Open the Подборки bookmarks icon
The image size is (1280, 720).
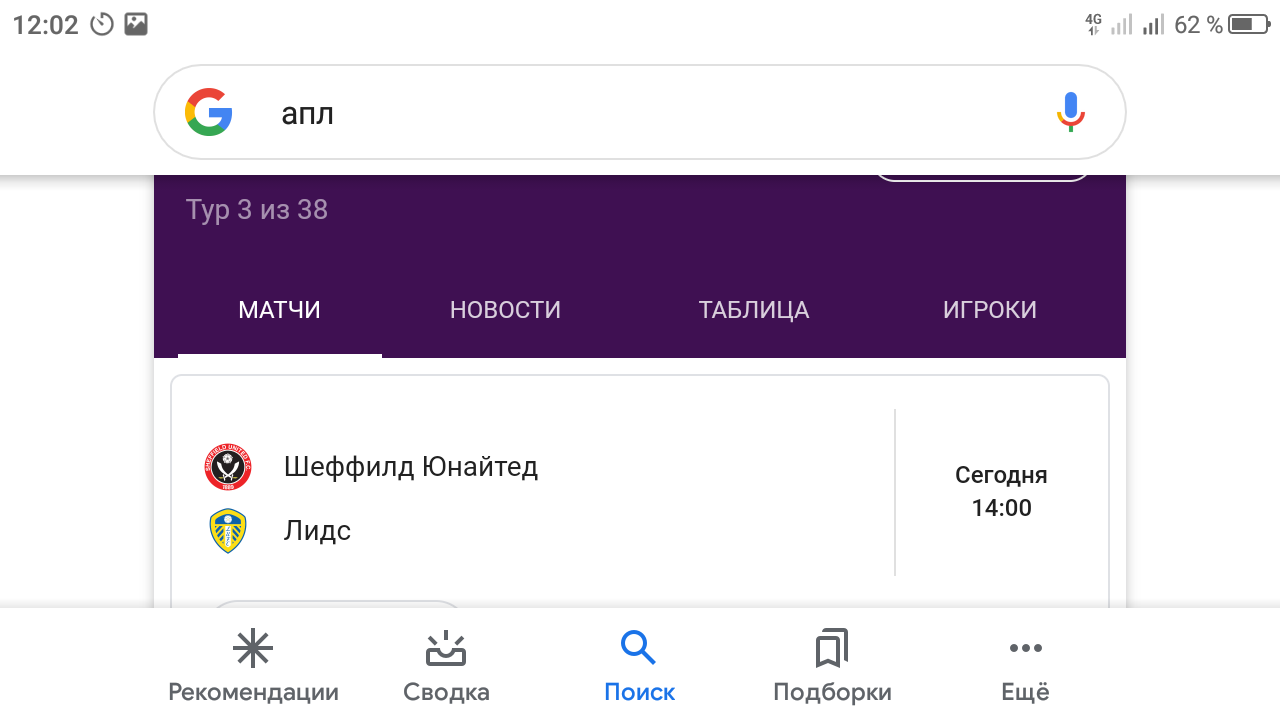[832, 649]
